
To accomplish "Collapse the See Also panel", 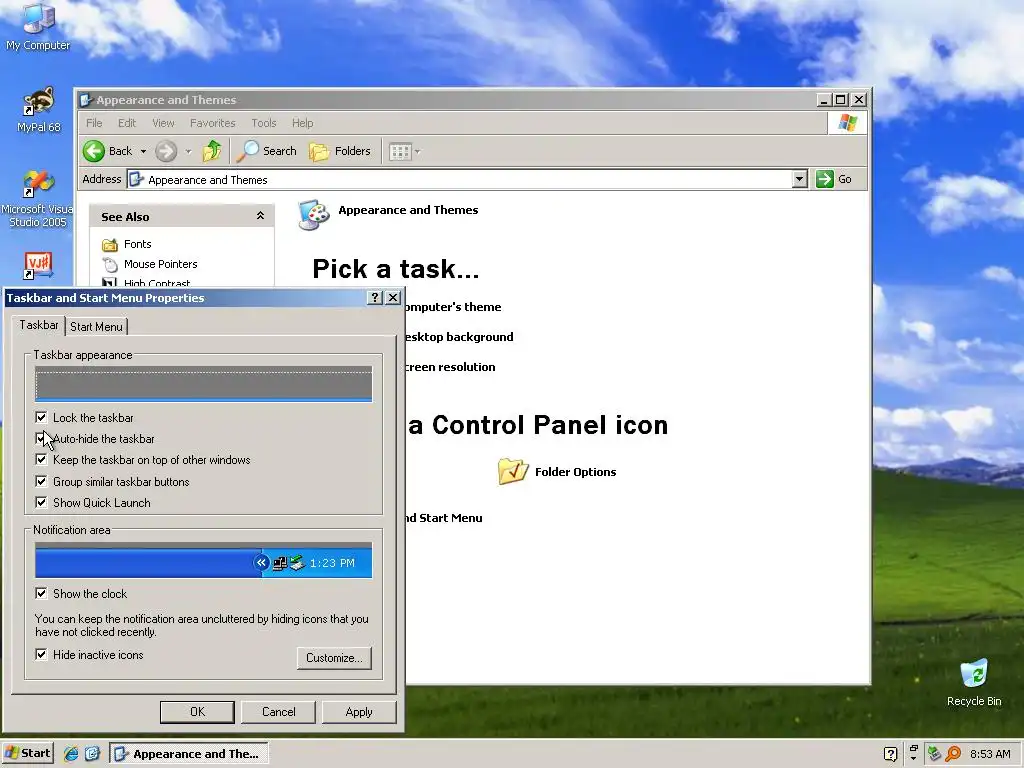I will coord(260,216).
